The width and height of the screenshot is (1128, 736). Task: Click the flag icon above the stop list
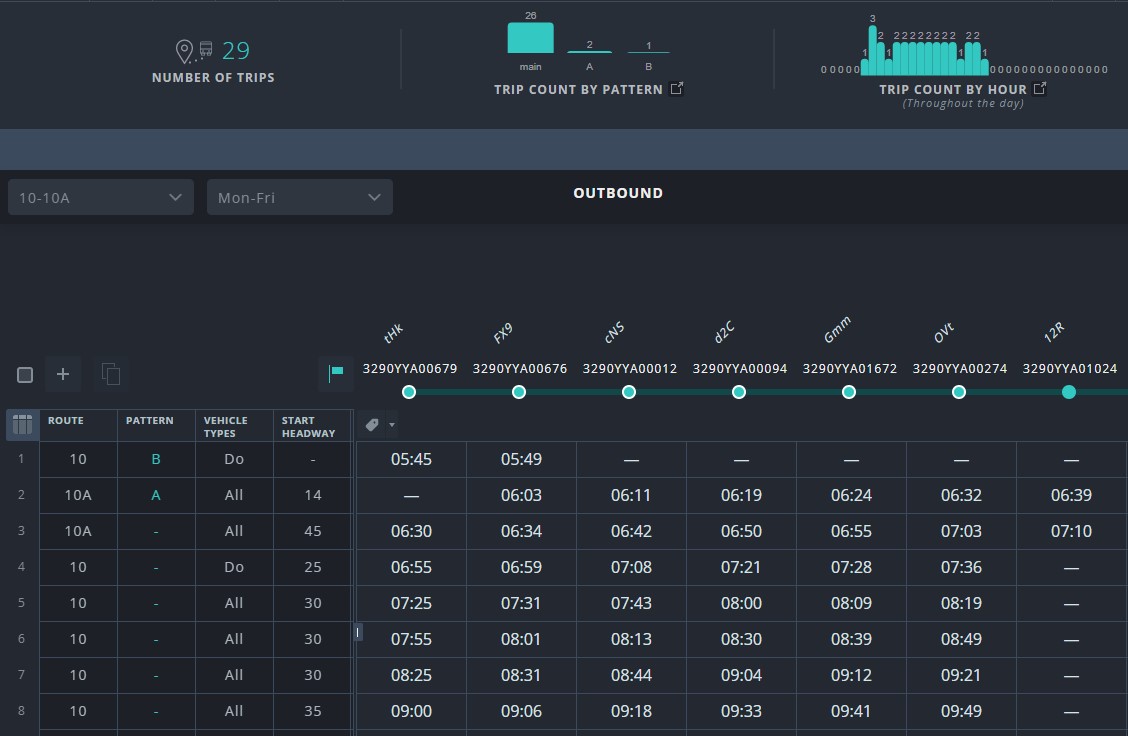click(x=336, y=373)
